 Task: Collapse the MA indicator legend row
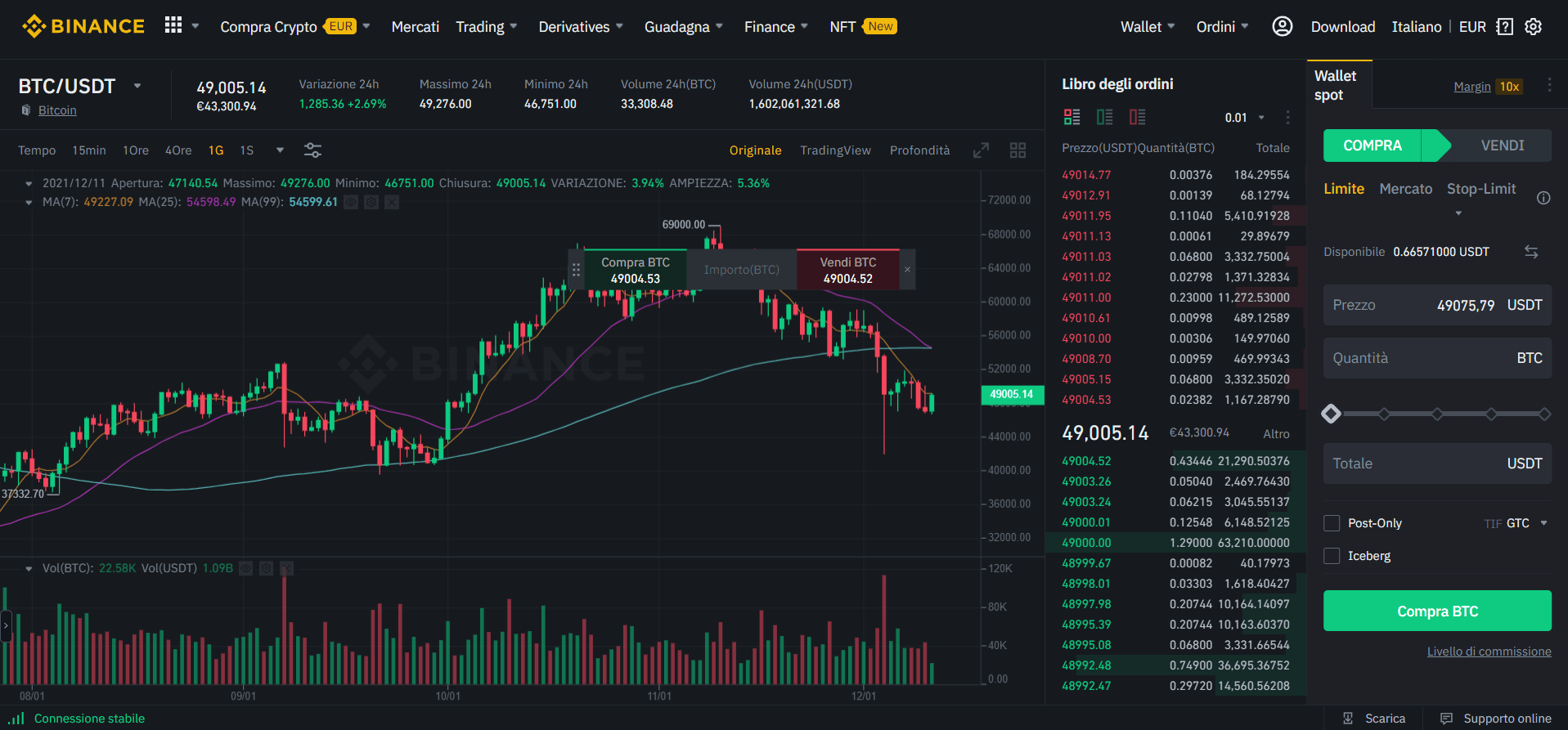click(29, 202)
